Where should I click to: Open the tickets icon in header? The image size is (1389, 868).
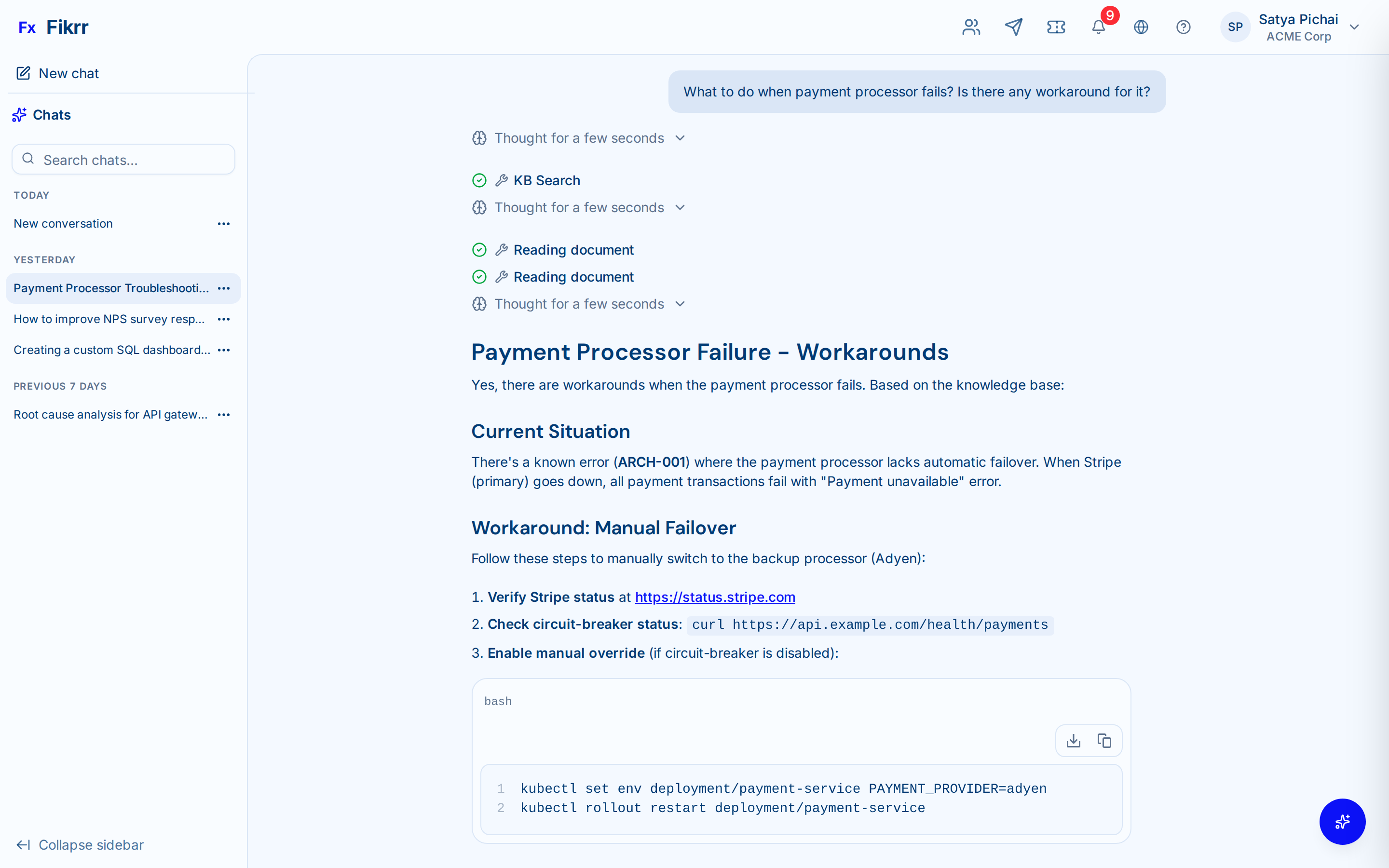pyautogui.click(x=1056, y=27)
